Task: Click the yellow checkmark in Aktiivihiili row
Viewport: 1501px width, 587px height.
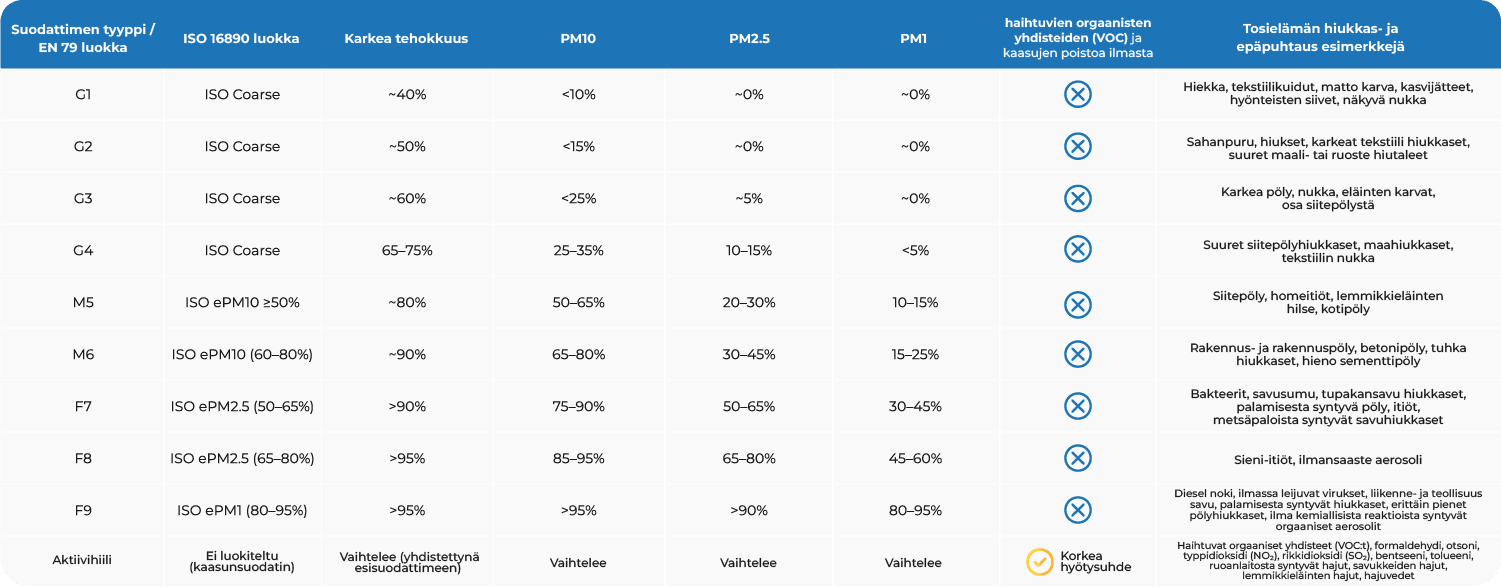Action: click(x=1040, y=562)
